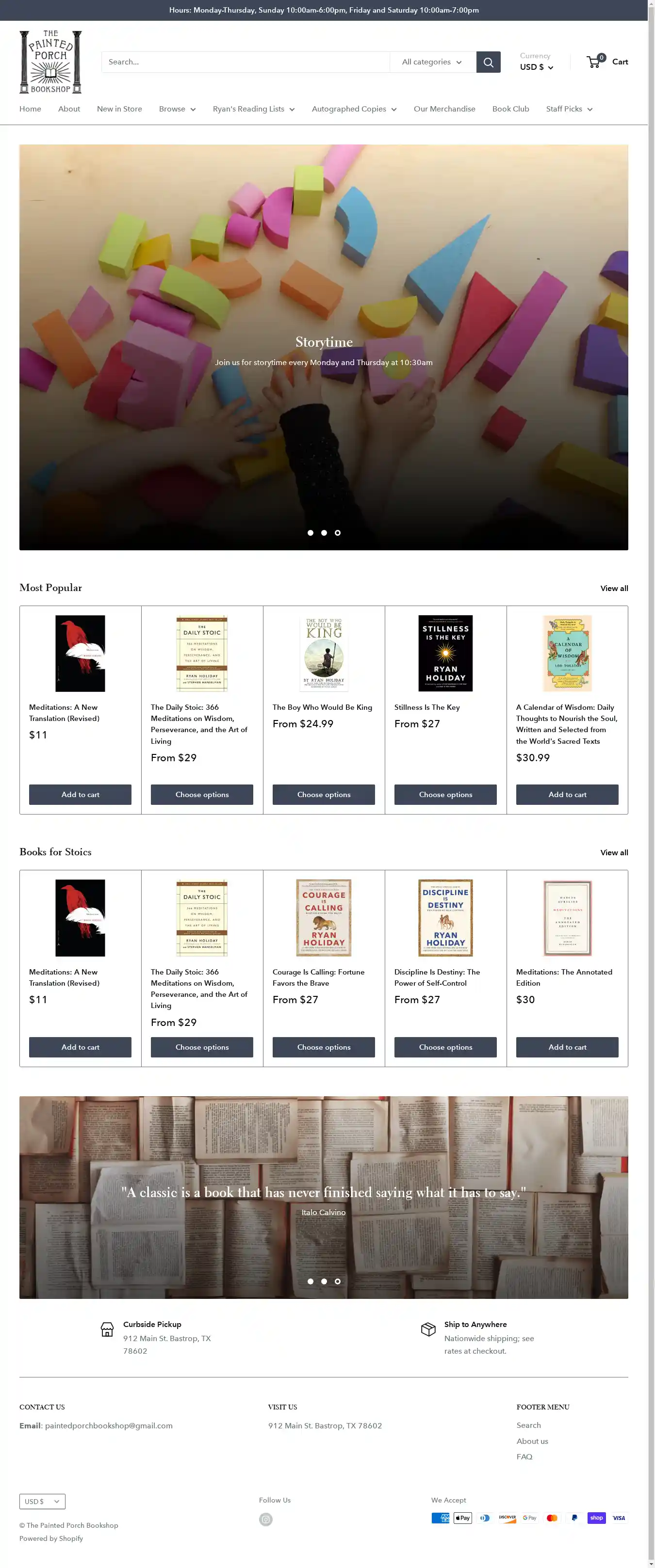This screenshot has height=1568, width=655.
Task: Open the New in Store page
Action: click(x=119, y=109)
